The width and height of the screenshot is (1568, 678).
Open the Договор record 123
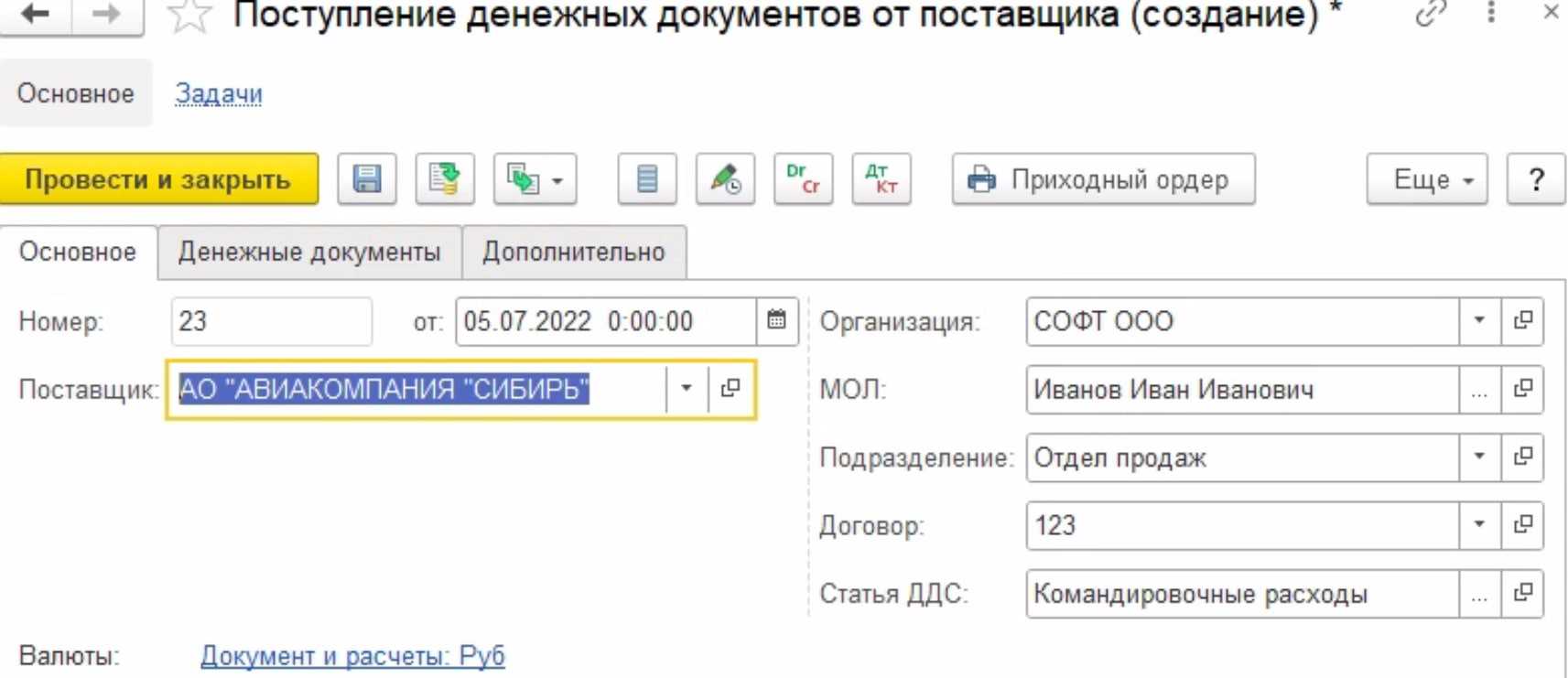click(1523, 525)
